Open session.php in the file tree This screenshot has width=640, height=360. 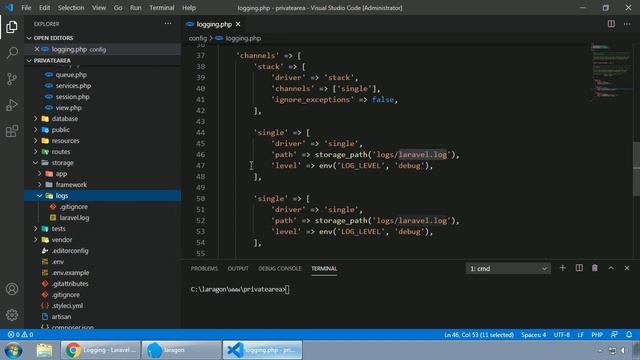(72, 97)
